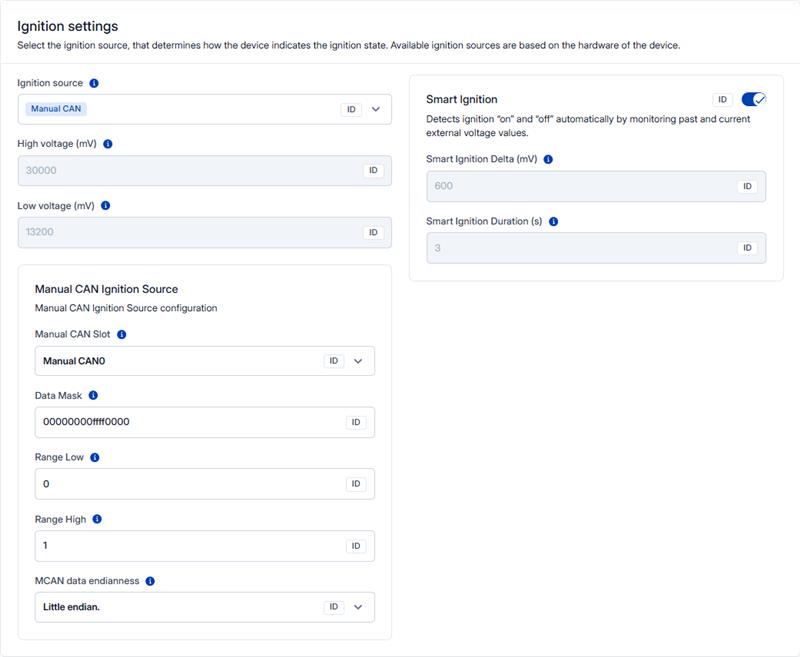This screenshot has width=800, height=657.
Task: Open the MCAN data endianness dropdown
Action: (358, 607)
